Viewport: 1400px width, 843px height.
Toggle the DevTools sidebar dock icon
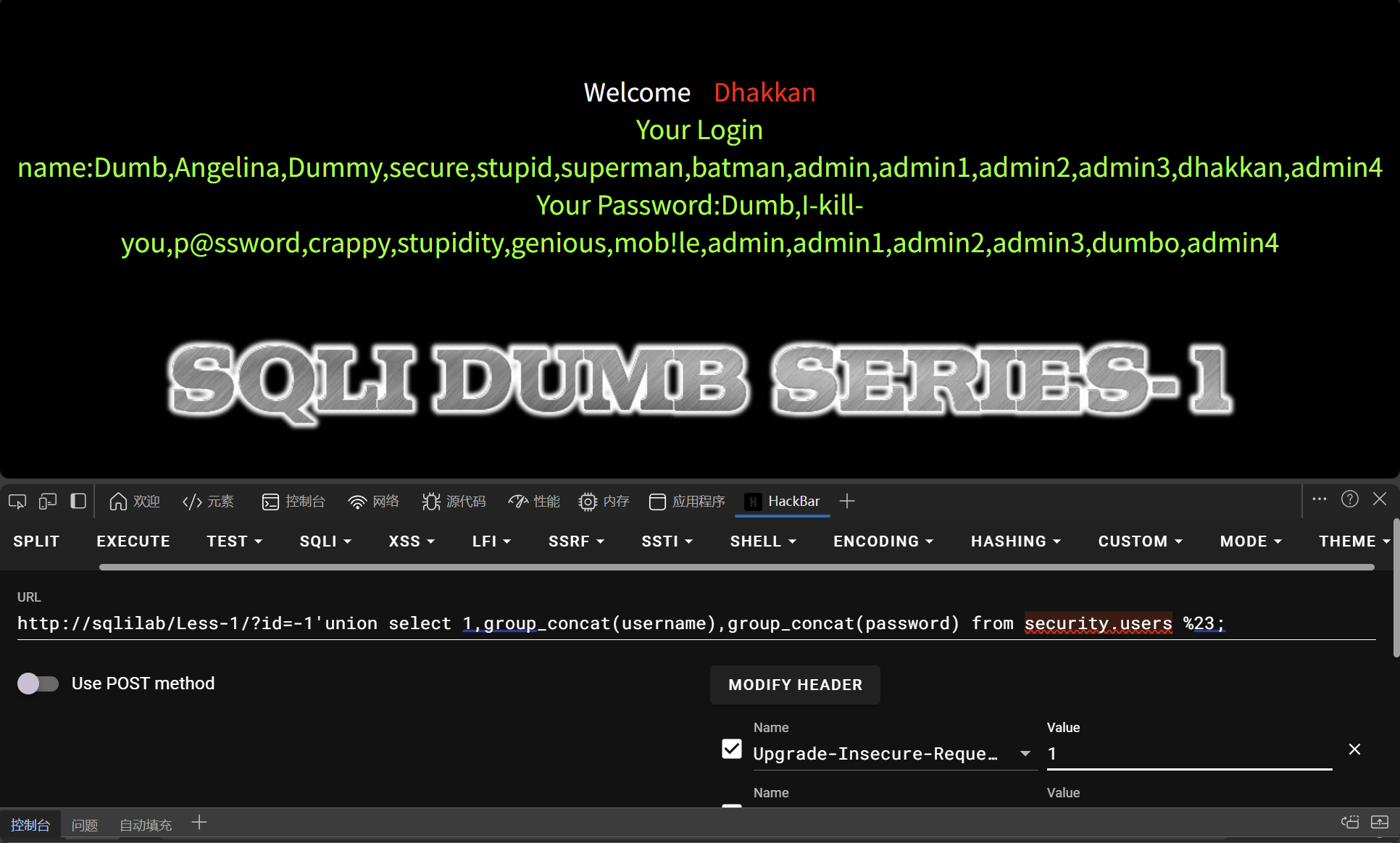pos(78,501)
